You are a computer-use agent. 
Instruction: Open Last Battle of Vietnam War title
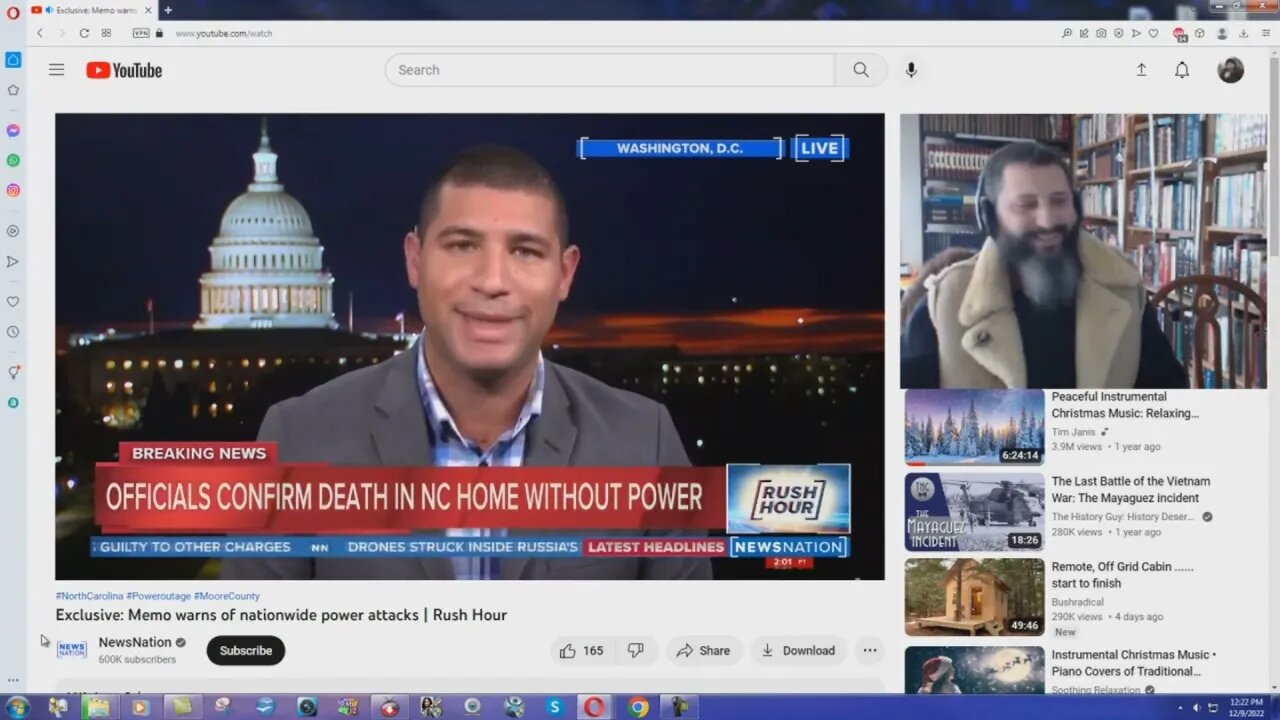(x=1130, y=489)
